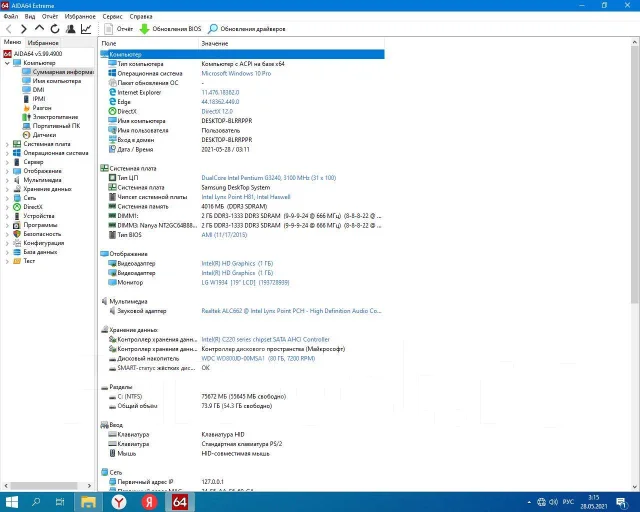Open the benchmark graph toolbar icon
Image resolution: width=640 pixels, height=512 pixels.
pyautogui.click(x=86, y=29)
